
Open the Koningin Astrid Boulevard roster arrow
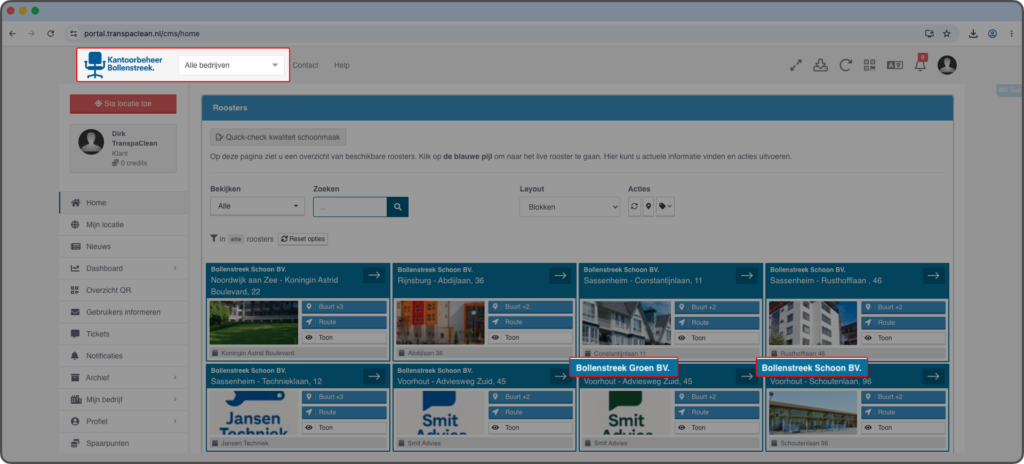374,275
